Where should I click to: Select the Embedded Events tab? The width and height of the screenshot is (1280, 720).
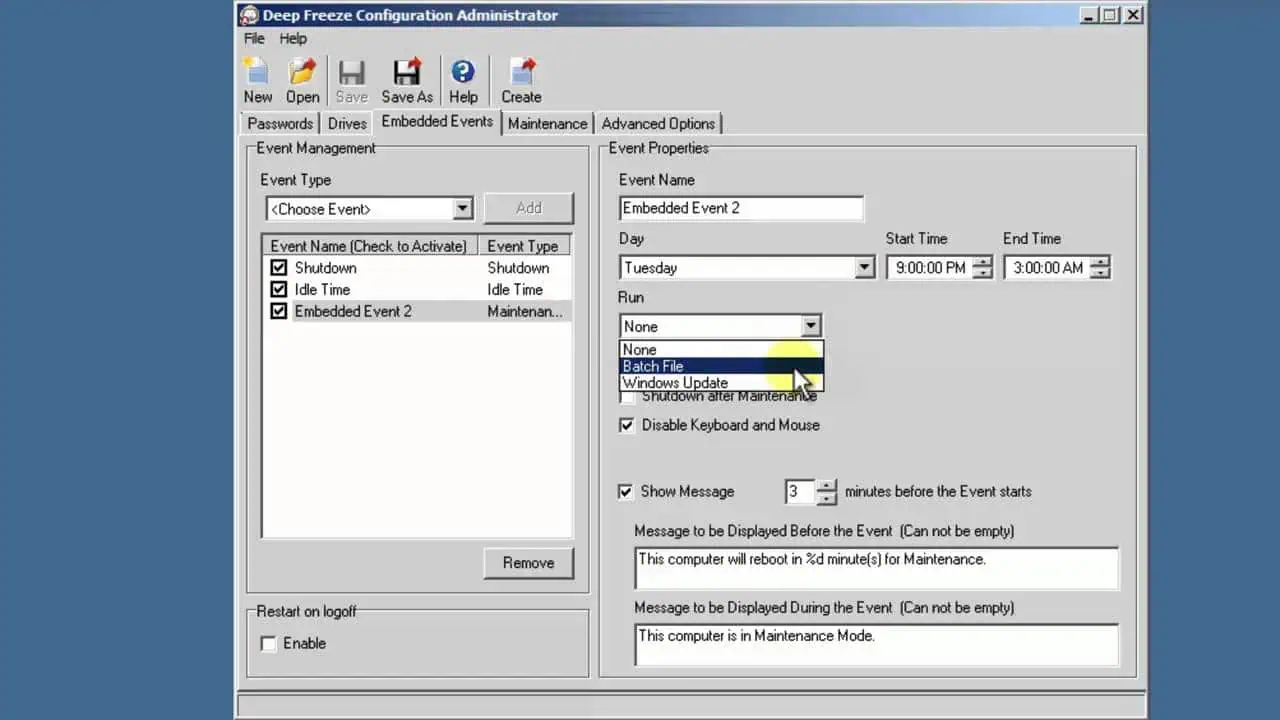(437, 121)
